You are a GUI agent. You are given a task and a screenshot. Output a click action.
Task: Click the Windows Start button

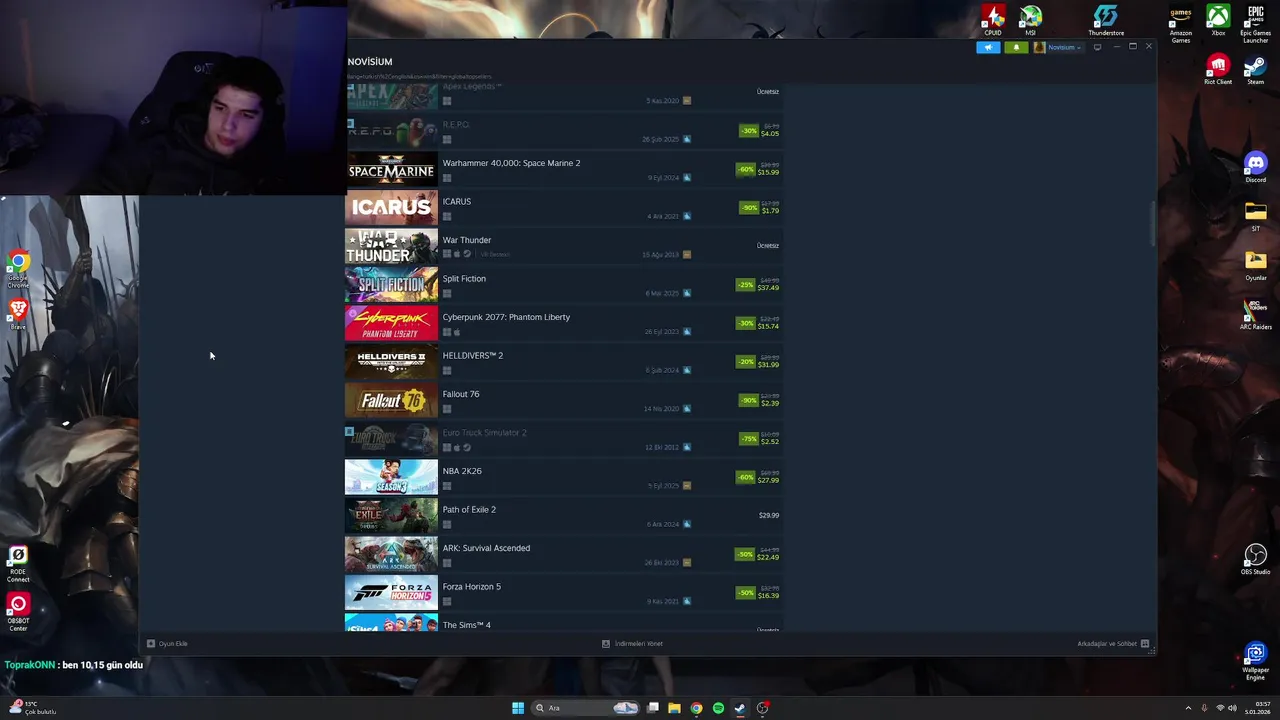(518, 708)
